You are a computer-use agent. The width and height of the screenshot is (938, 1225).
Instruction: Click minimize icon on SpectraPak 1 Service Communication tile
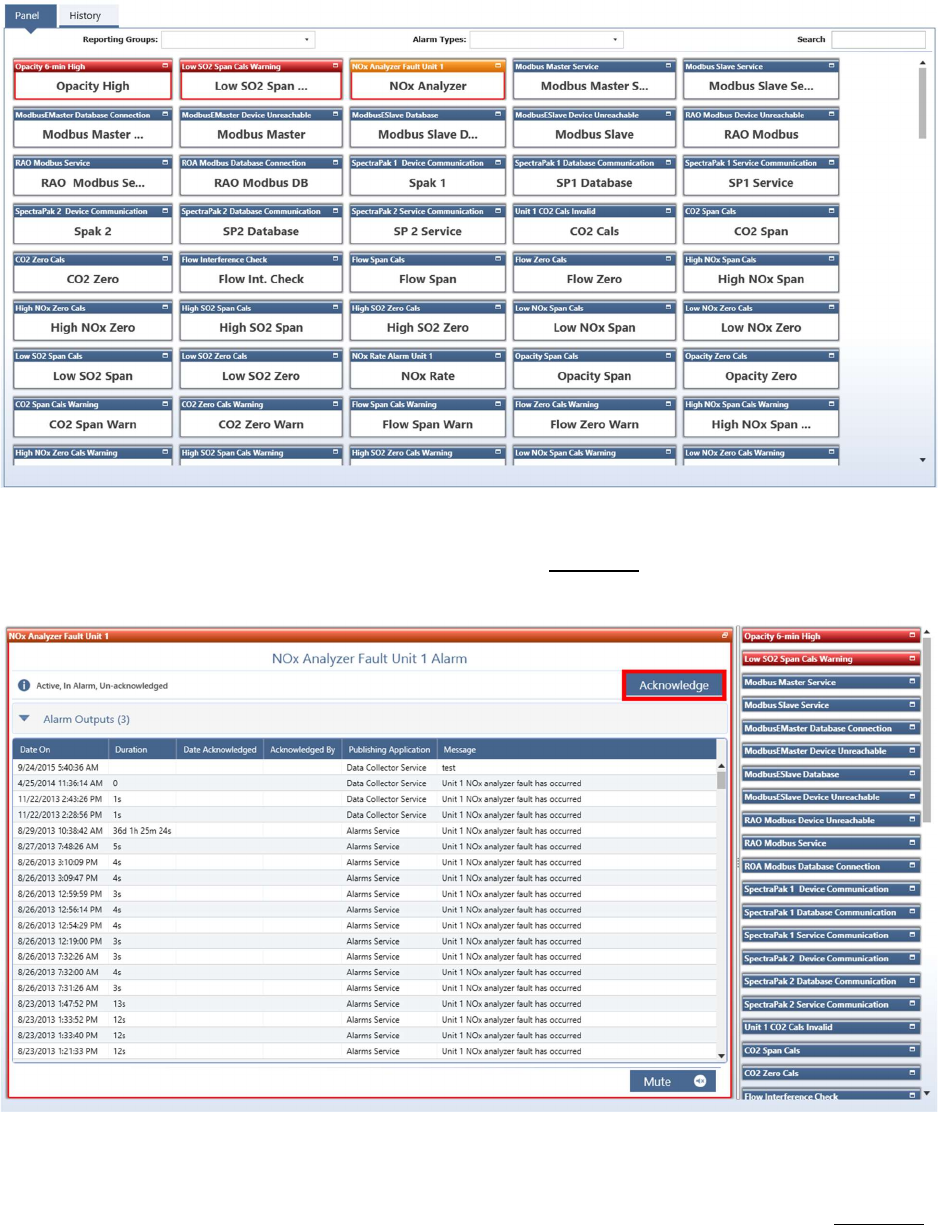832,163
